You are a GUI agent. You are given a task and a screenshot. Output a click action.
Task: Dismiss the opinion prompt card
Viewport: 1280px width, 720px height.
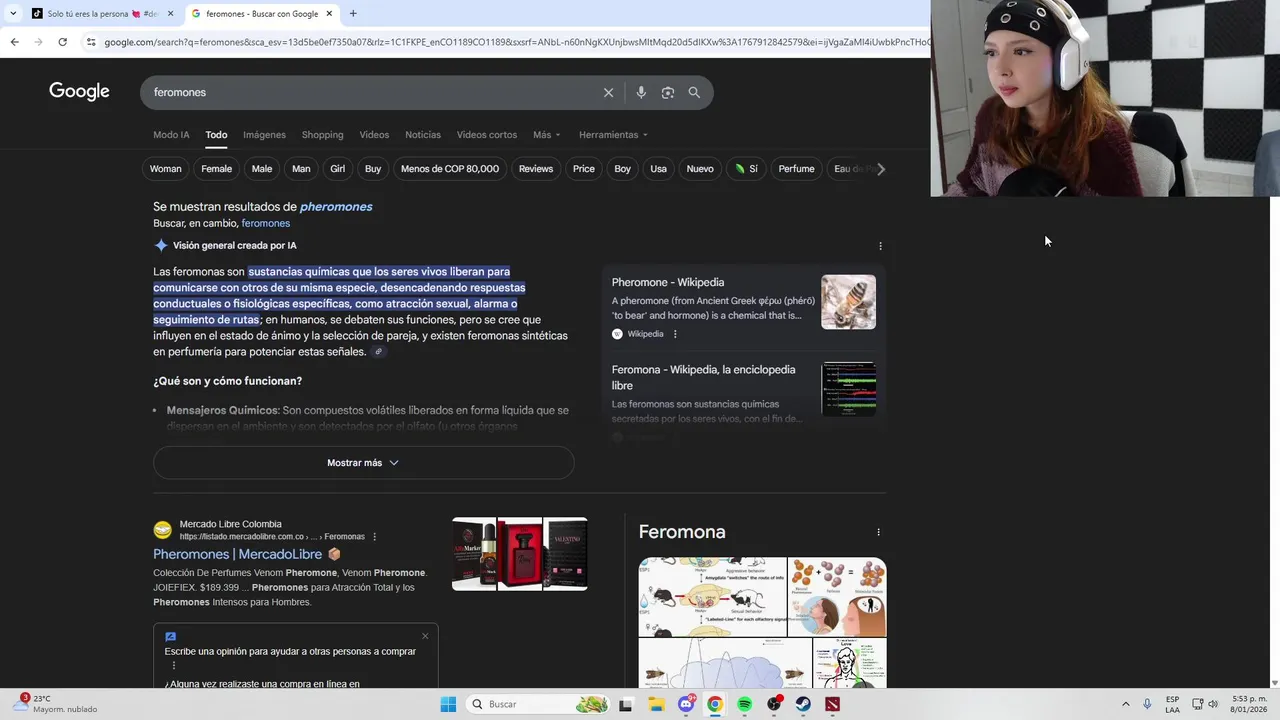pyautogui.click(x=425, y=636)
